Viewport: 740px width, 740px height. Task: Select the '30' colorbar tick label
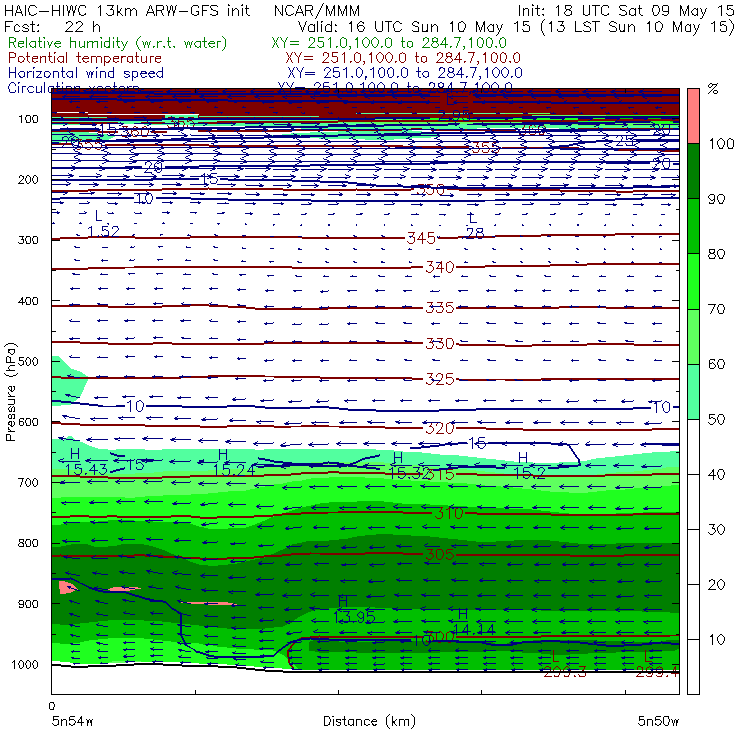click(x=716, y=530)
